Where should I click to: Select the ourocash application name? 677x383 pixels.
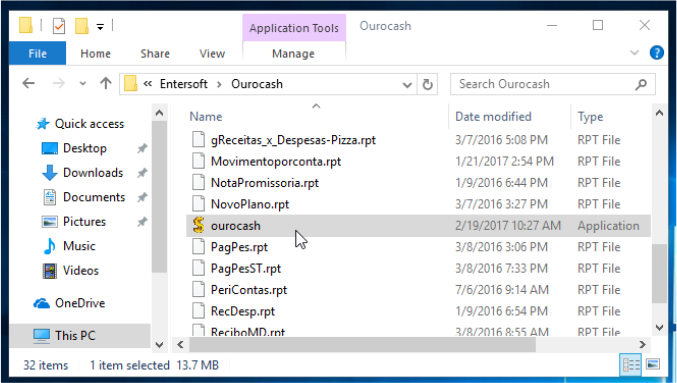[x=235, y=226]
